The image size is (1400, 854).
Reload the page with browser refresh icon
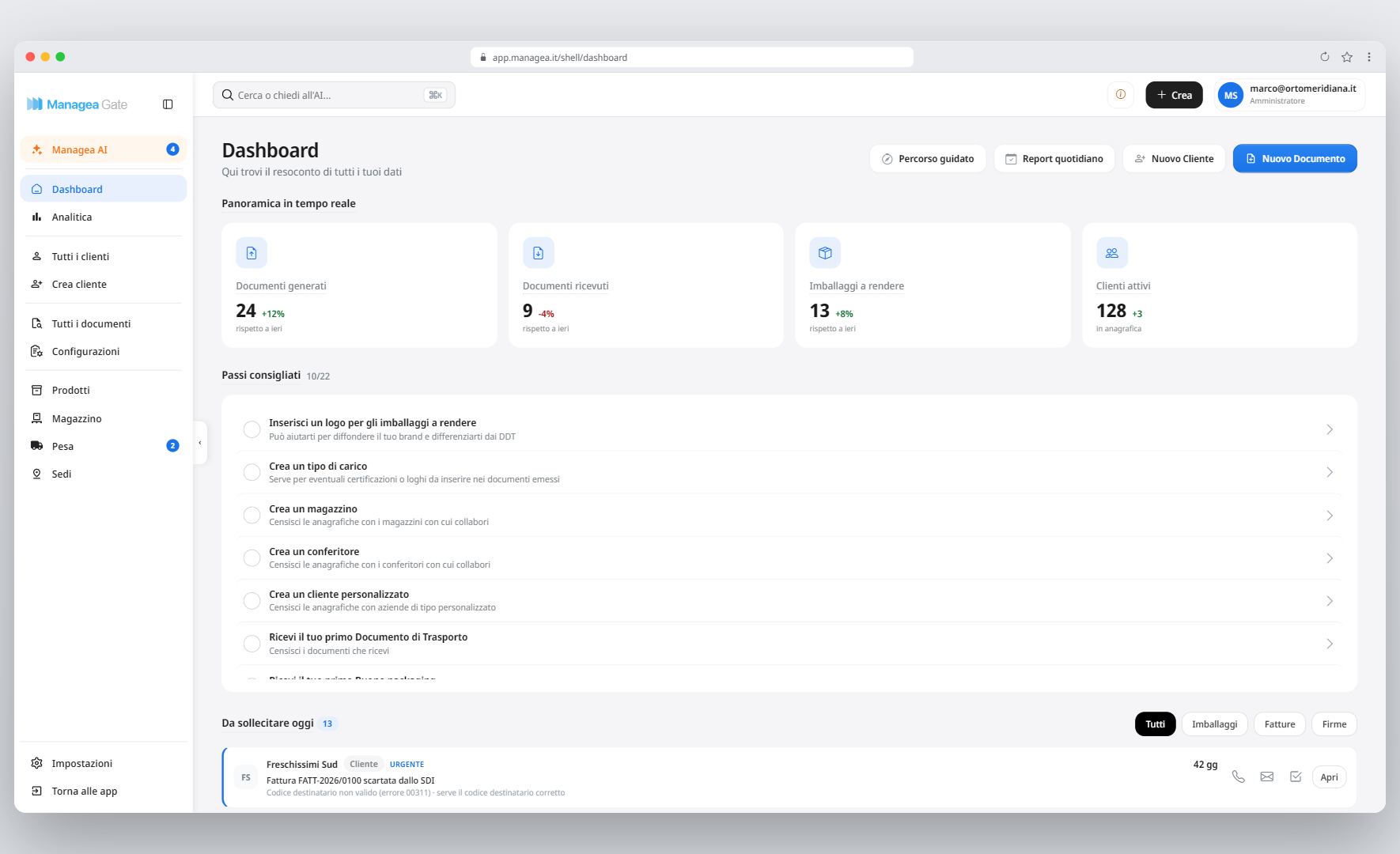click(1325, 57)
